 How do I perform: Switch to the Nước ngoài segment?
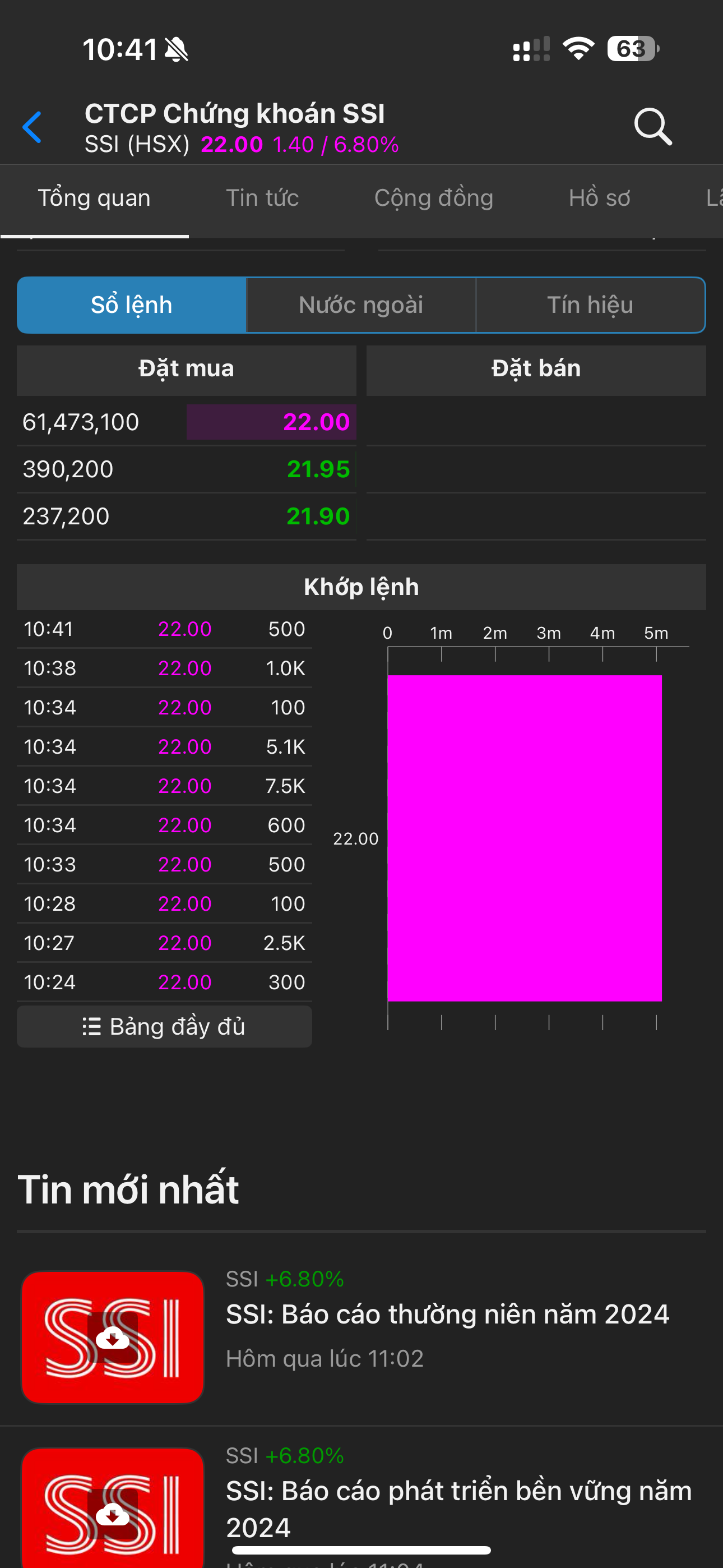pyautogui.click(x=361, y=305)
